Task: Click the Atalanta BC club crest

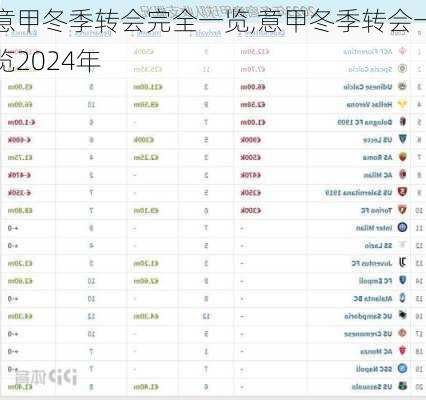Action: 403,298
